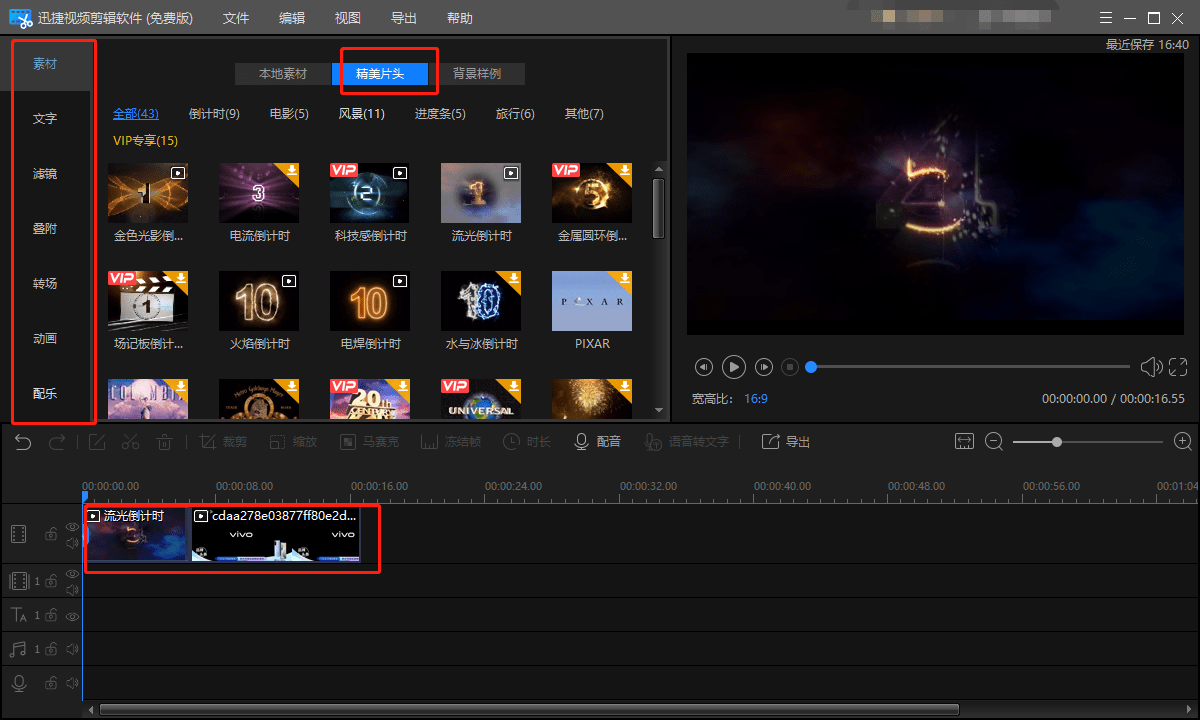Screen dimensions: 1200x720
Task: Open the 文件 menu
Action: coord(236,18)
